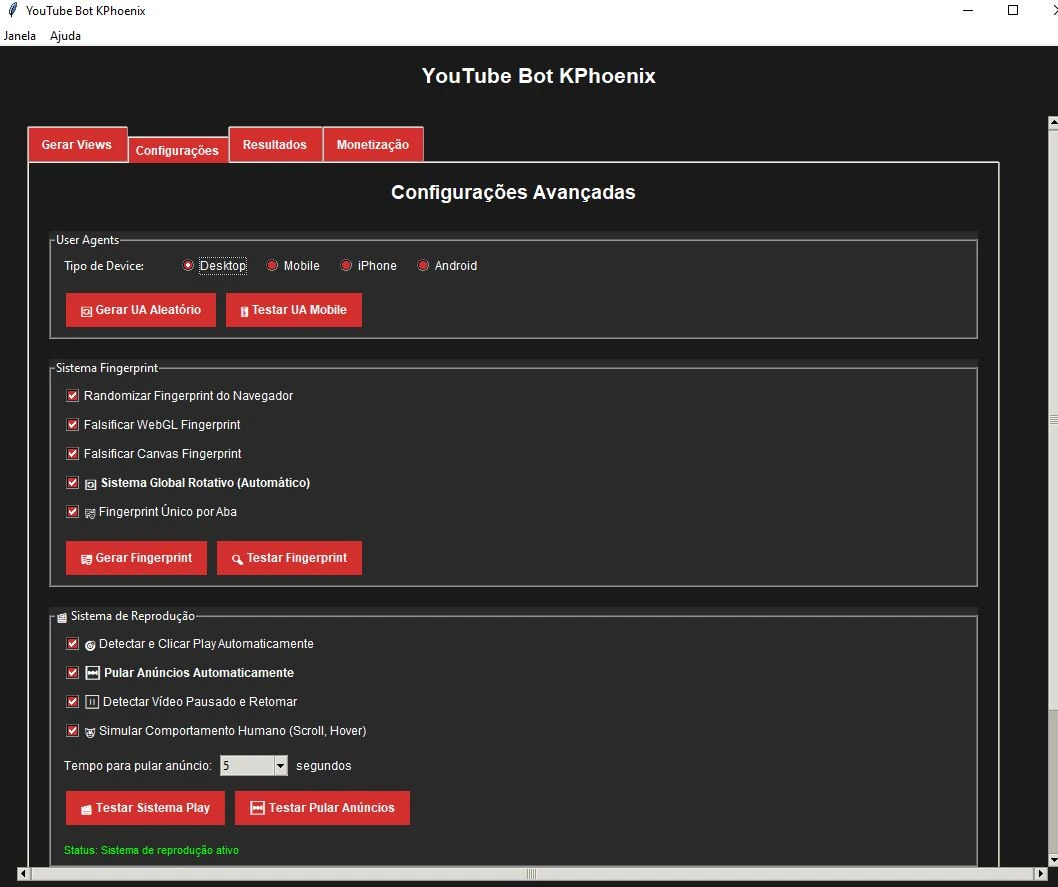The width and height of the screenshot is (1058, 887).
Task: Click the Testar Sistema Play button
Action: click(x=145, y=808)
